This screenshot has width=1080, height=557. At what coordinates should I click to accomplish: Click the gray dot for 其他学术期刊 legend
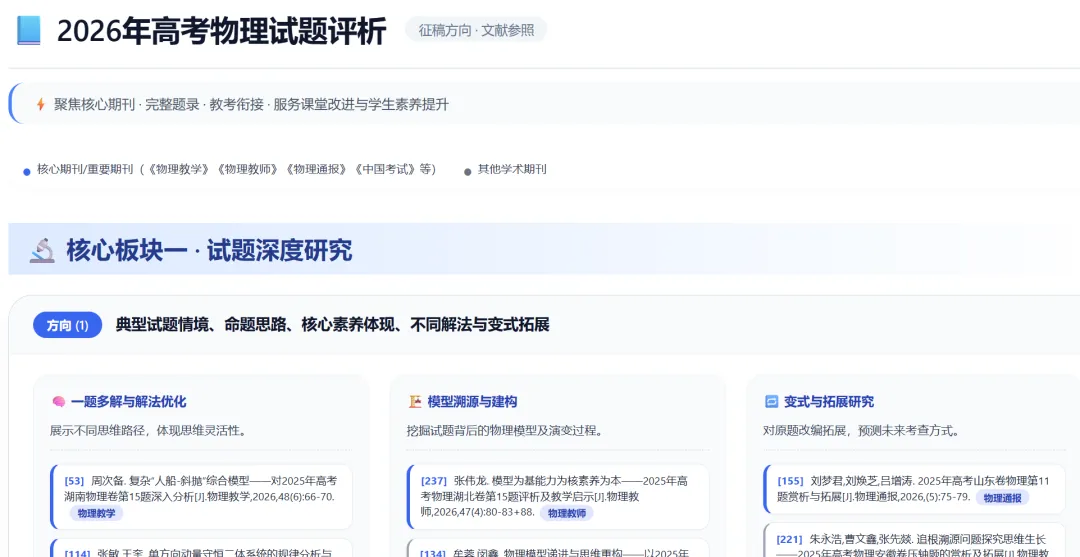point(468,172)
